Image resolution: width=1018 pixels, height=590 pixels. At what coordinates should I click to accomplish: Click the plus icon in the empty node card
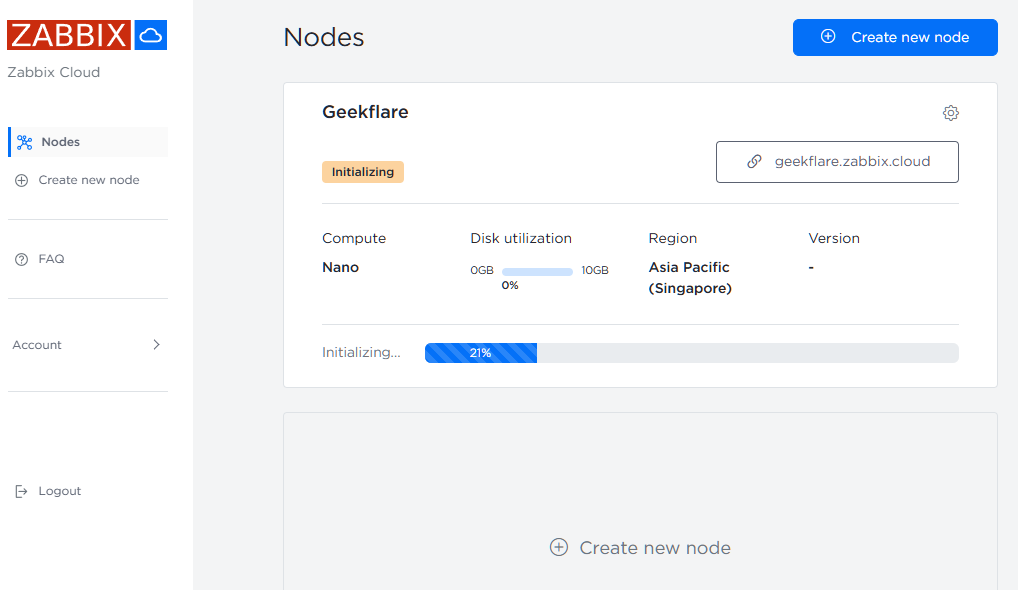coord(559,547)
